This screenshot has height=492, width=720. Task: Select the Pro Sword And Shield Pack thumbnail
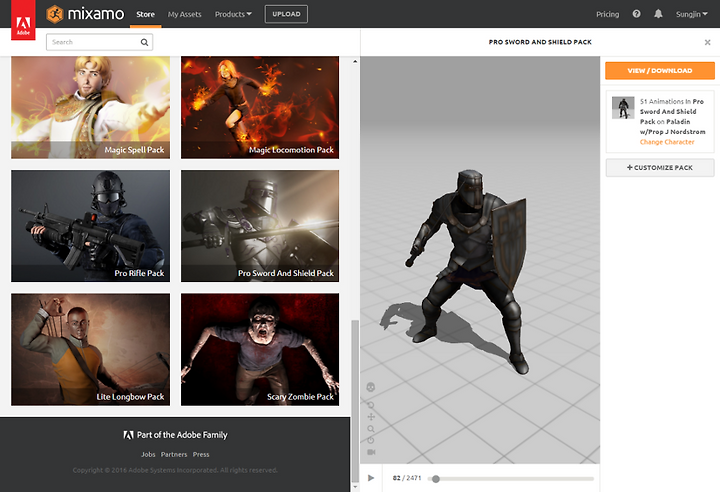tap(260, 226)
